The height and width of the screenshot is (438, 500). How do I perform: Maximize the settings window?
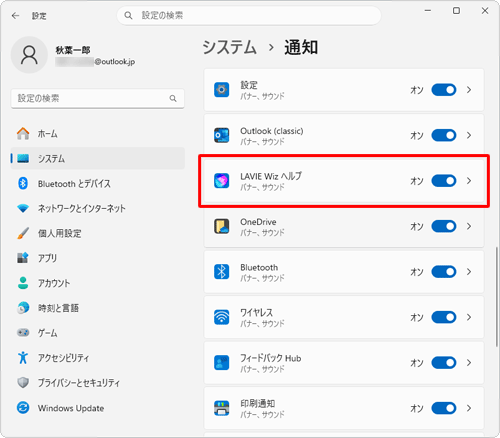pos(456,11)
